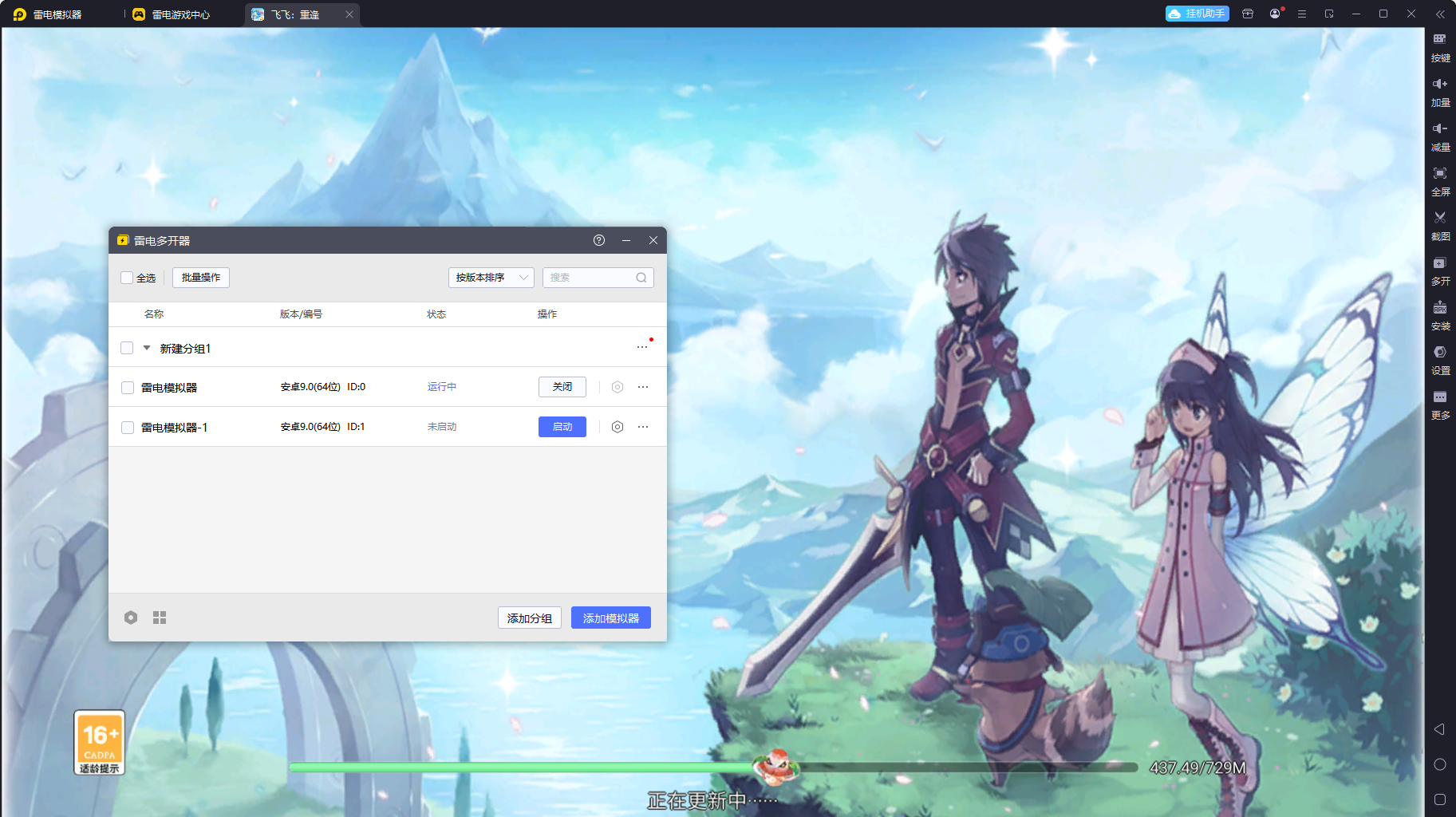This screenshot has height=817, width=1456.
Task: Check the 新建分组1 group checkbox
Action: (x=127, y=348)
